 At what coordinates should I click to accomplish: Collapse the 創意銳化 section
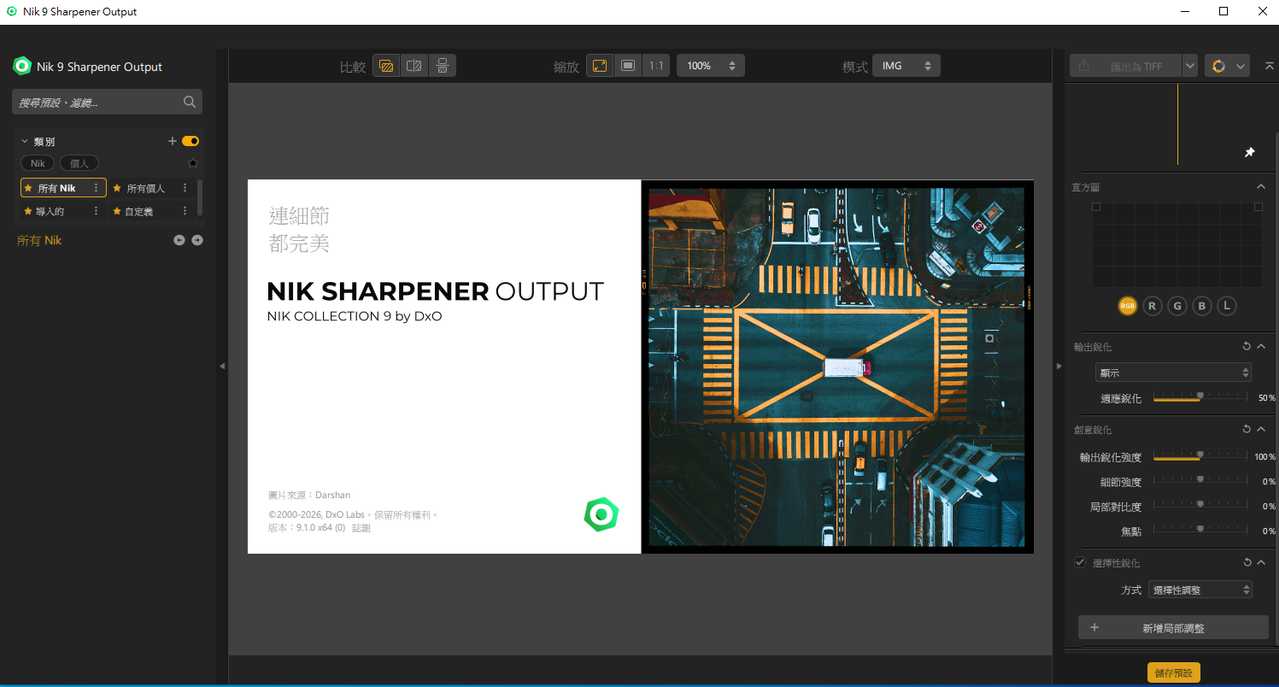tap(1261, 429)
